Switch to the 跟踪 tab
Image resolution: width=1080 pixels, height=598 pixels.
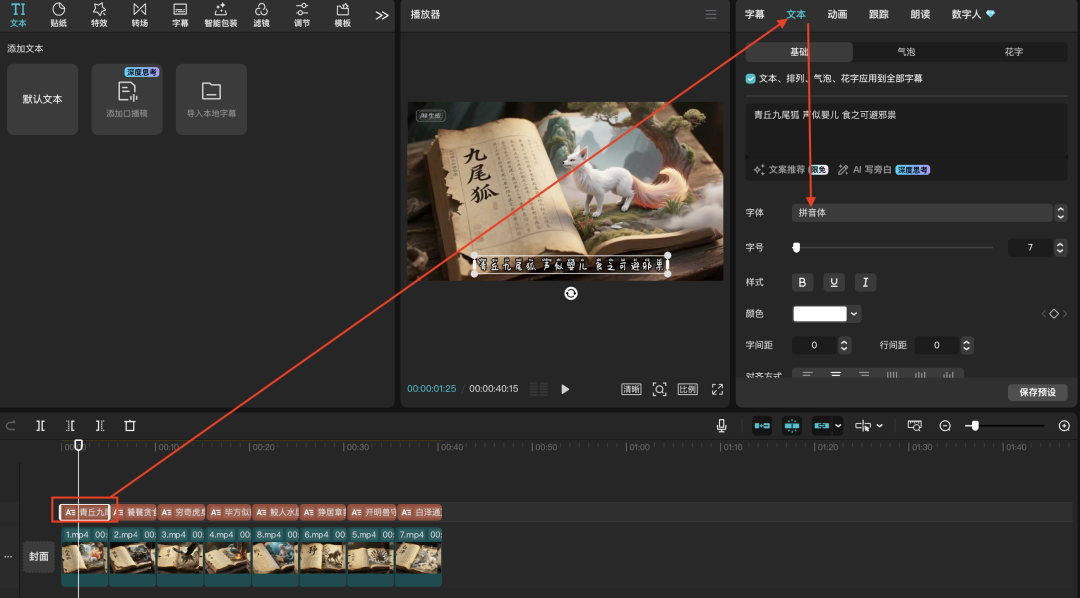[x=878, y=14]
